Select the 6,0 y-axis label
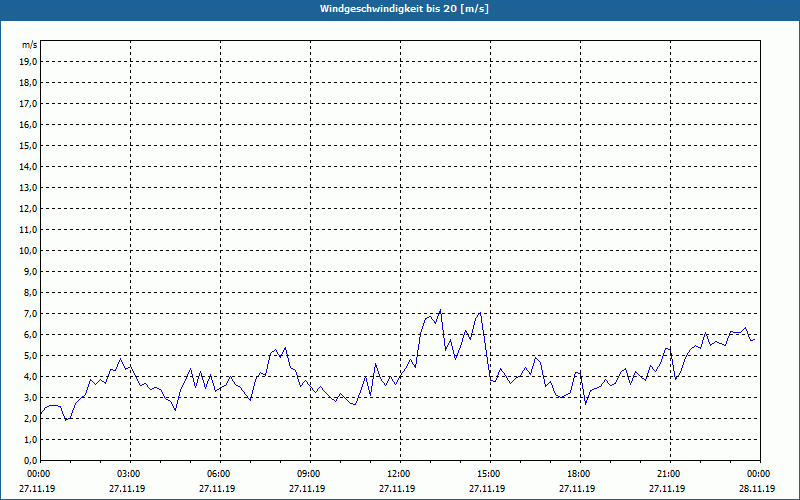This screenshot has height=500, width=800. point(30,335)
